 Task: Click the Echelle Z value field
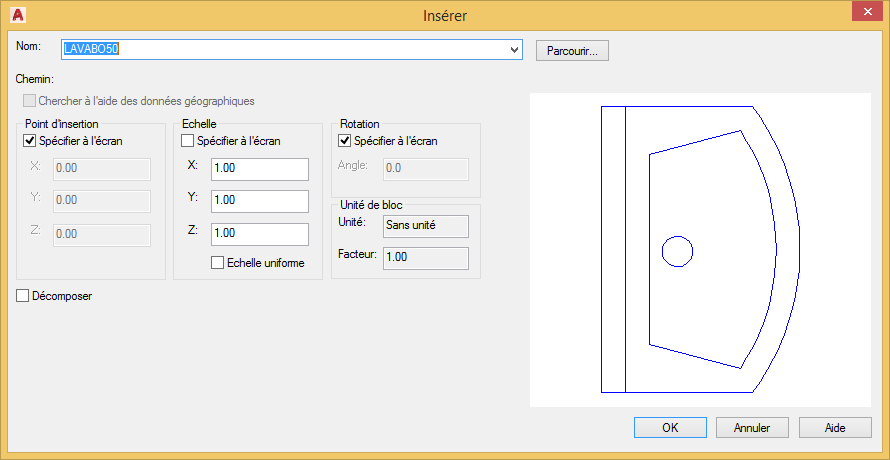(x=259, y=233)
